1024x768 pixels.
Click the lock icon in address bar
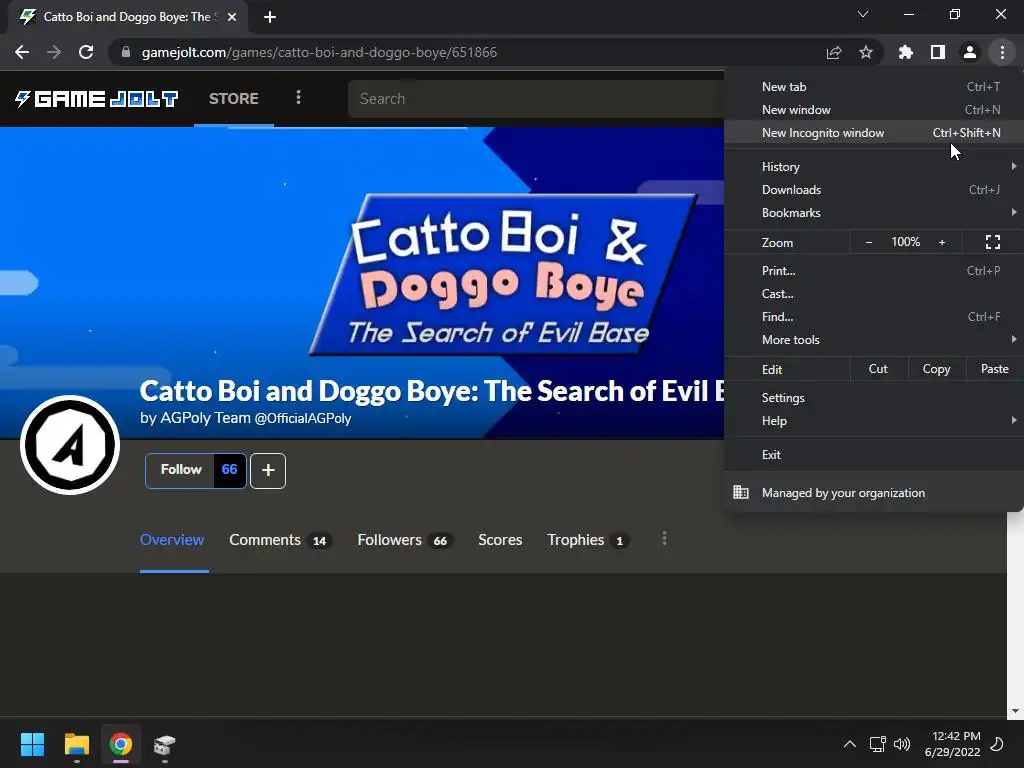click(126, 52)
